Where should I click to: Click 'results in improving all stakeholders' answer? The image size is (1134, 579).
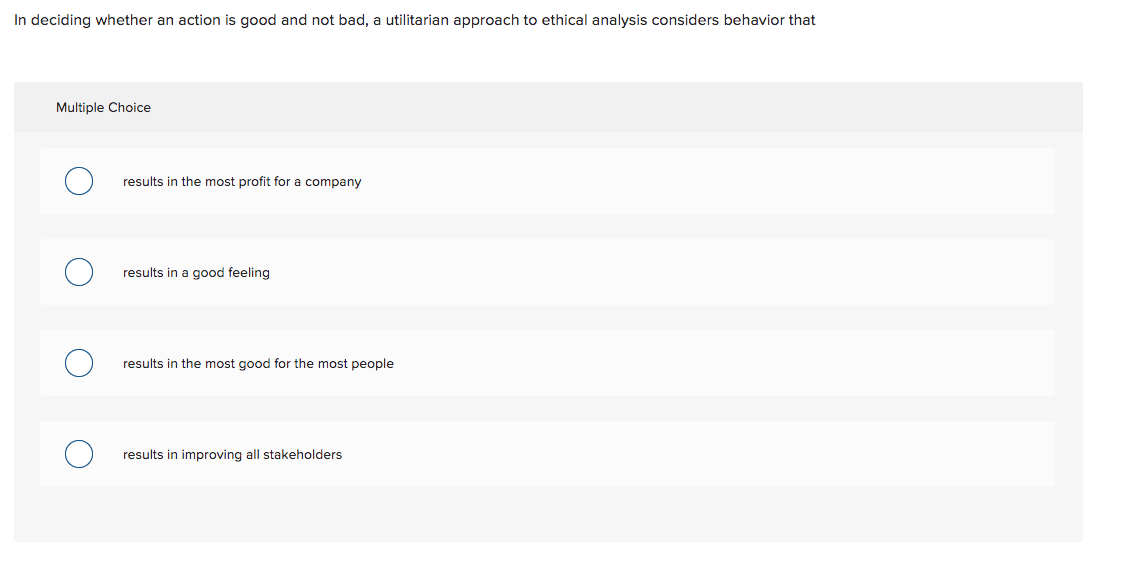(232, 454)
